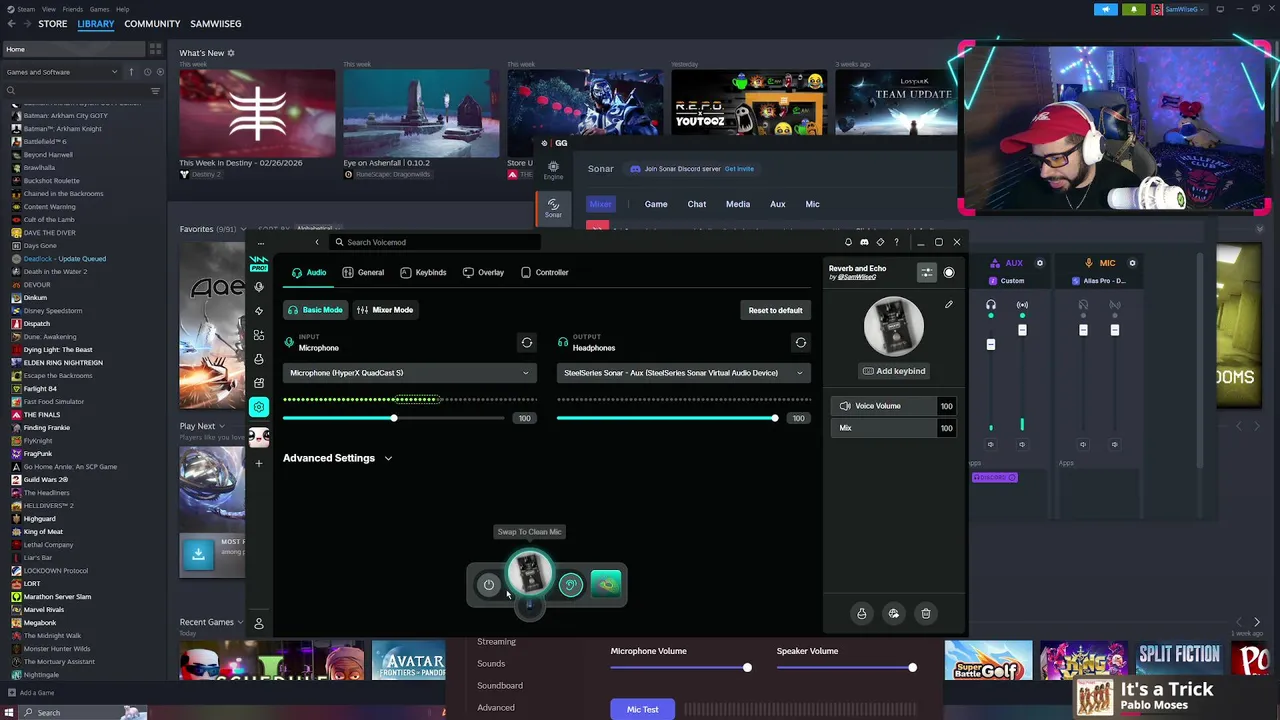Image resolution: width=1280 pixels, height=720 pixels.
Task: Toggle hear myself ear button in widget
Action: pyautogui.click(x=570, y=585)
